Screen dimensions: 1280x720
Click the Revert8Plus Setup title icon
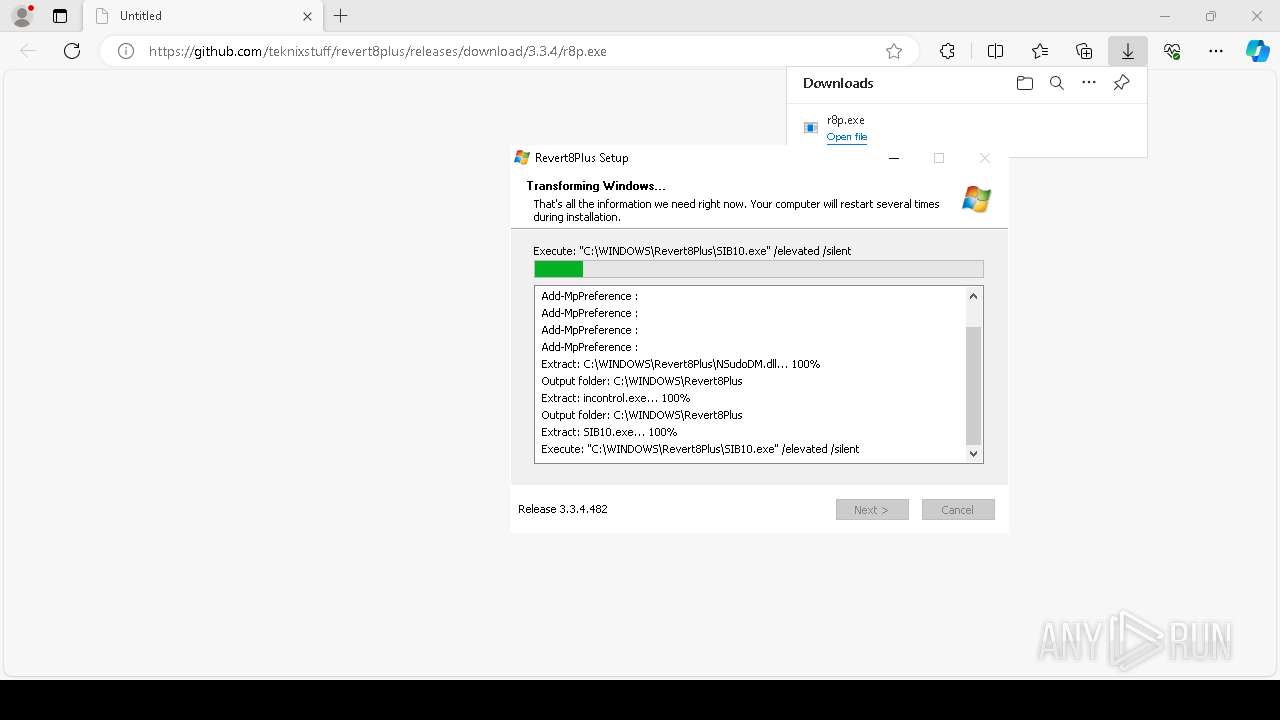[x=522, y=158]
